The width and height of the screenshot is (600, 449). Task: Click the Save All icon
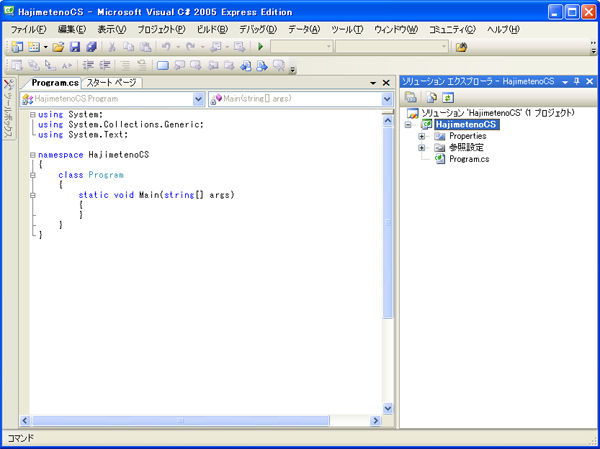coord(91,47)
